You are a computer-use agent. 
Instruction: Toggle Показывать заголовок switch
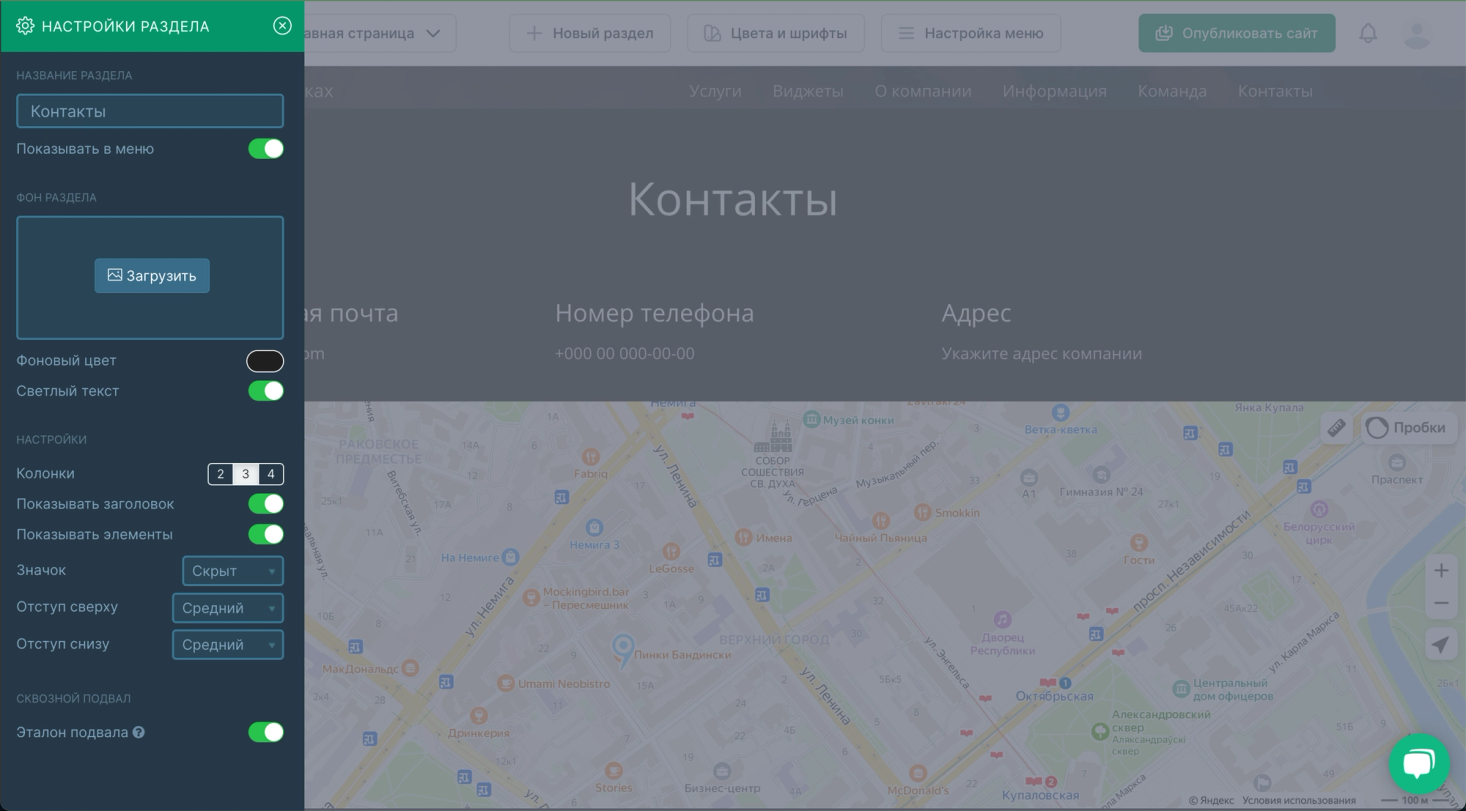click(x=266, y=504)
